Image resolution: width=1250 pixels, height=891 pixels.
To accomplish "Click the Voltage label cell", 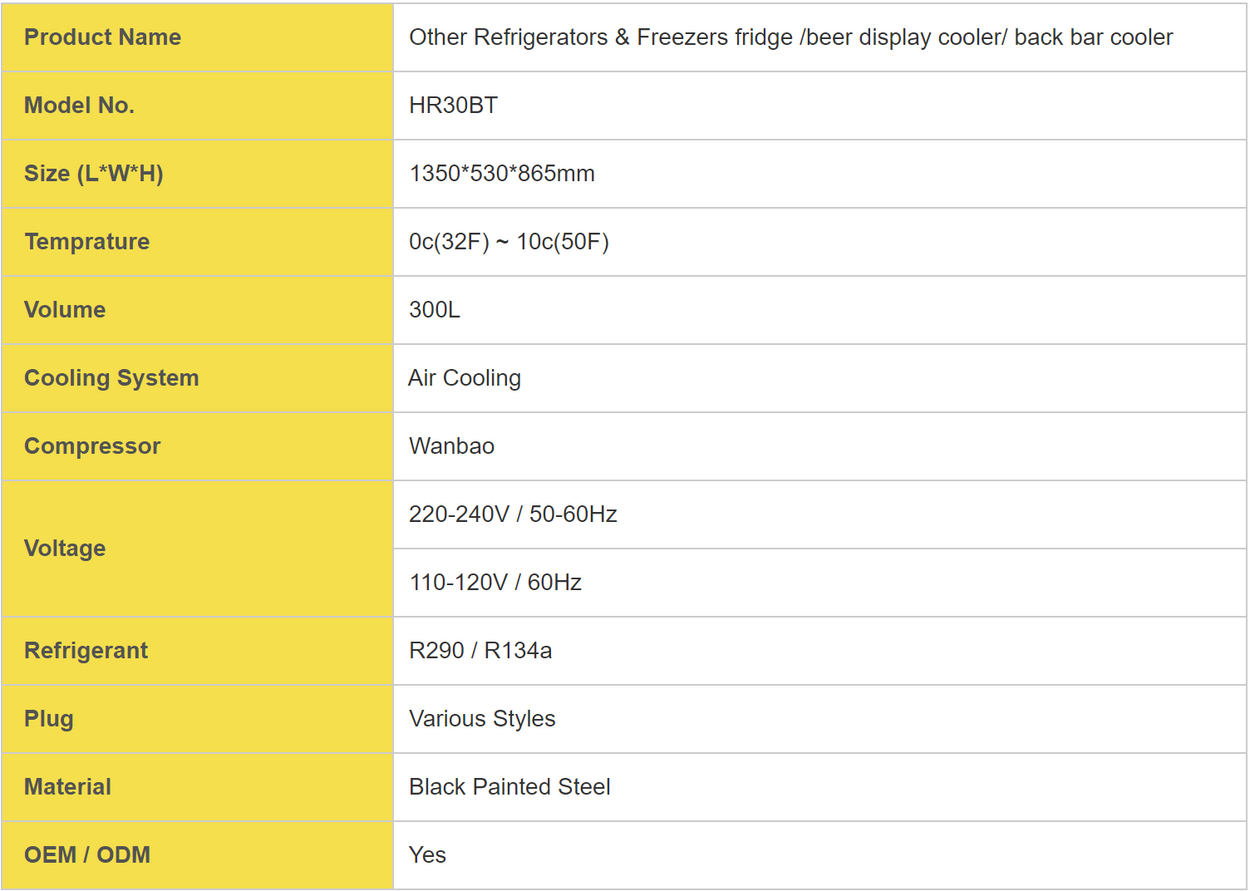I will coord(197,548).
